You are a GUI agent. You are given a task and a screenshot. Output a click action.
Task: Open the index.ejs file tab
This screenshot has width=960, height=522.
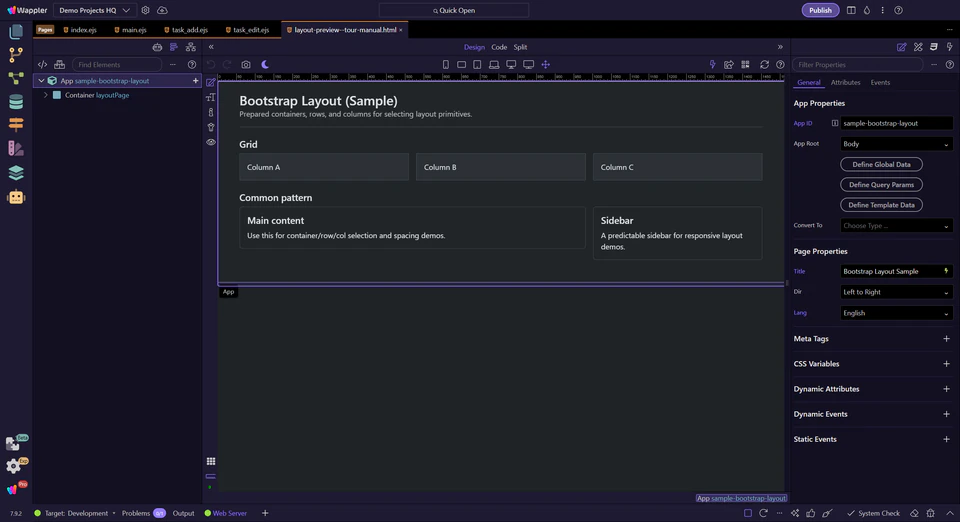pos(80,29)
